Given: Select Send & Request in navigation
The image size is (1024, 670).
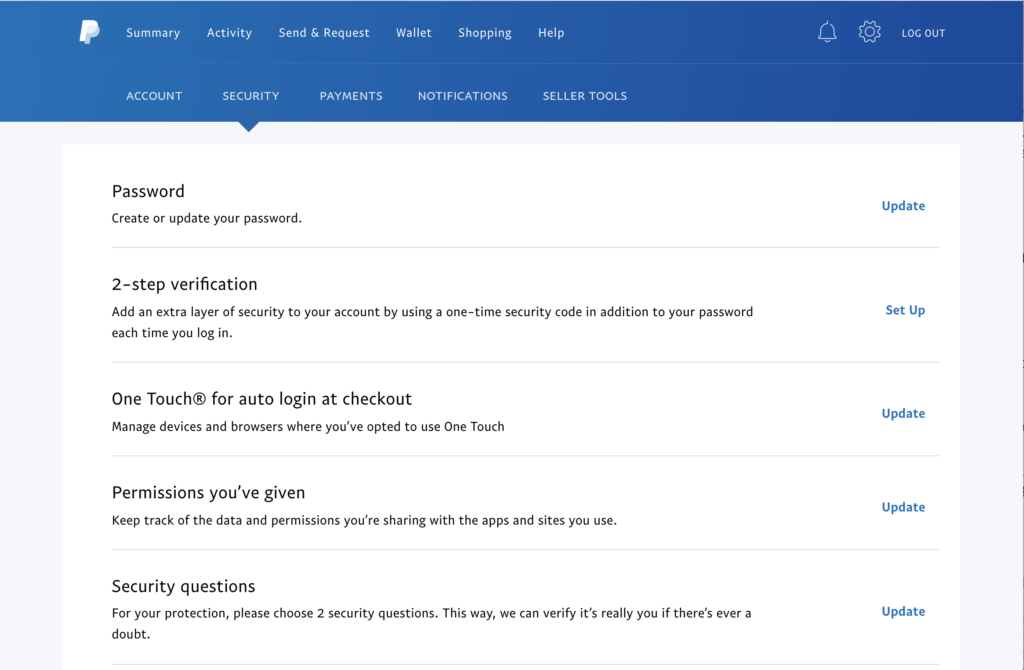Looking at the screenshot, I should [x=324, y=33].
